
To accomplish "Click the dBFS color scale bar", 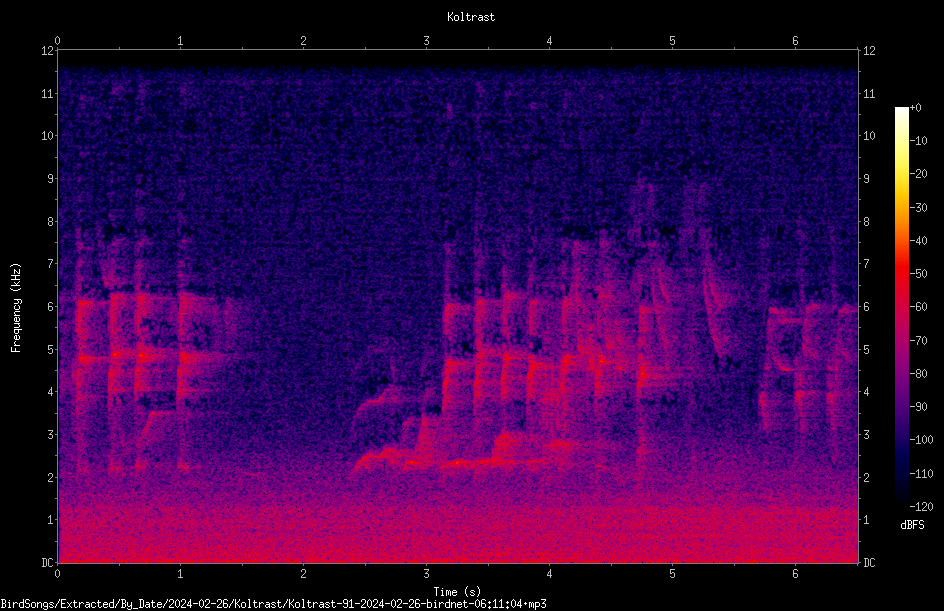I will (901, 307).
